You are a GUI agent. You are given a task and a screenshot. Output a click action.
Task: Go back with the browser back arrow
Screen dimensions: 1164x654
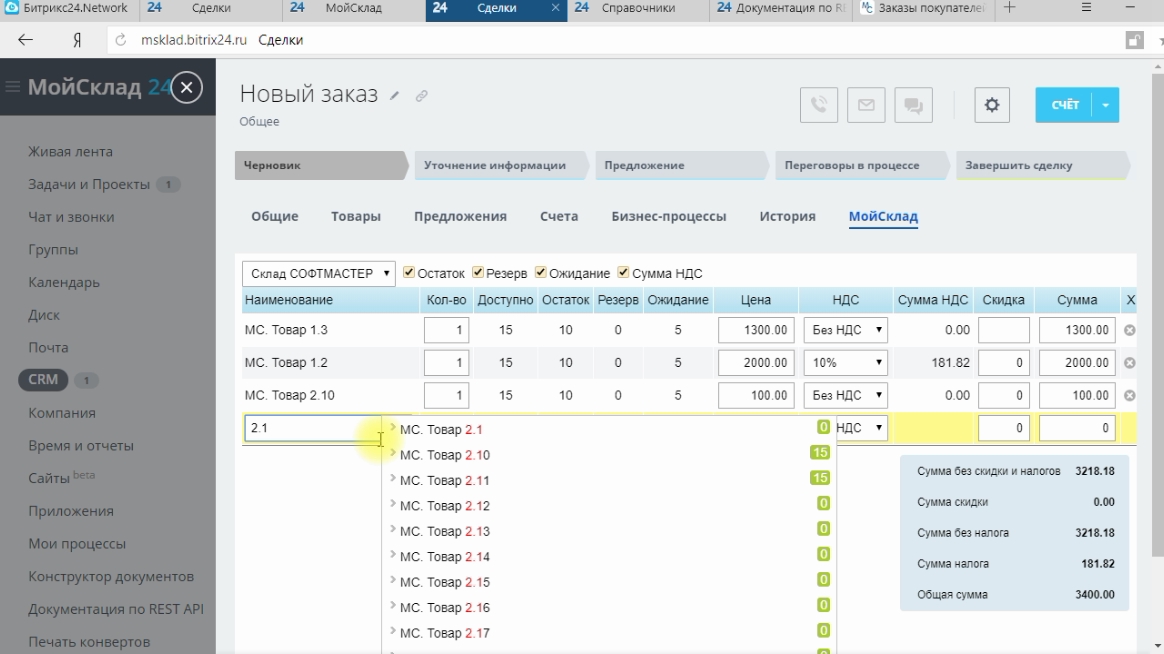26,40
